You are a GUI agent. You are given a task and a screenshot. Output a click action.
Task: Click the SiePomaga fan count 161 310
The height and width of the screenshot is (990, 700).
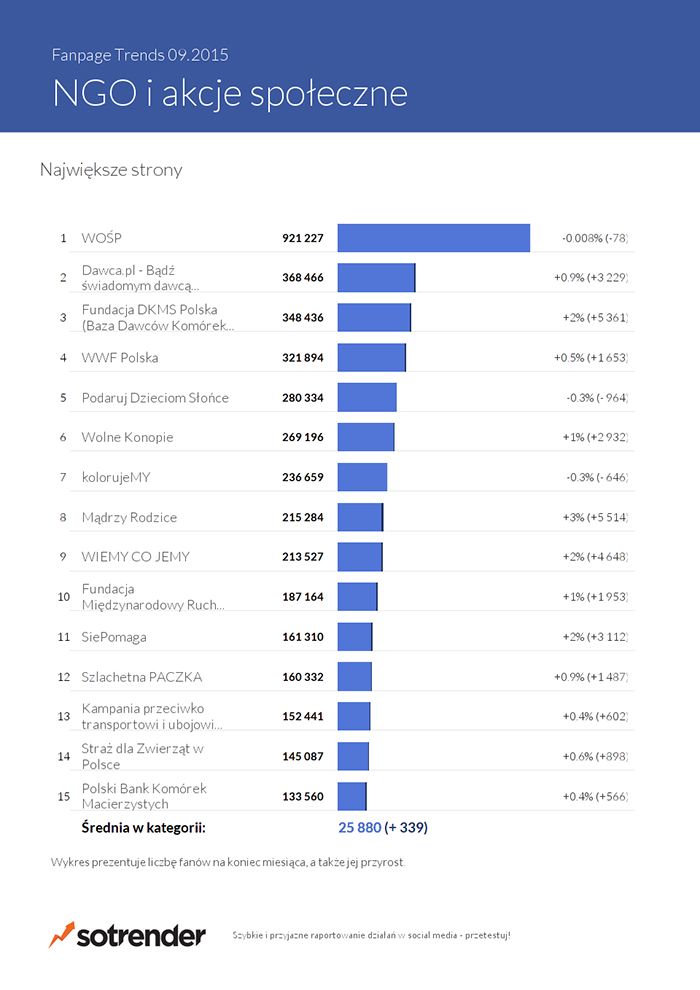tap(303, 637)
